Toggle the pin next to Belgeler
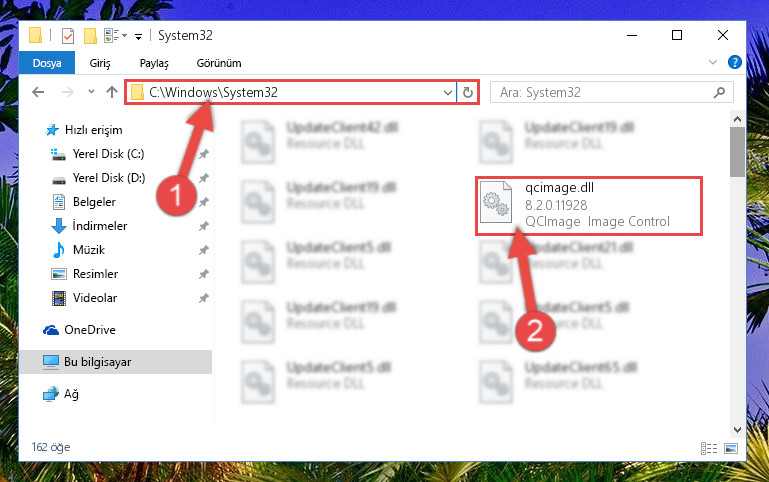The width and height of the screenshot is (769, 482). (x=204, y=202)
